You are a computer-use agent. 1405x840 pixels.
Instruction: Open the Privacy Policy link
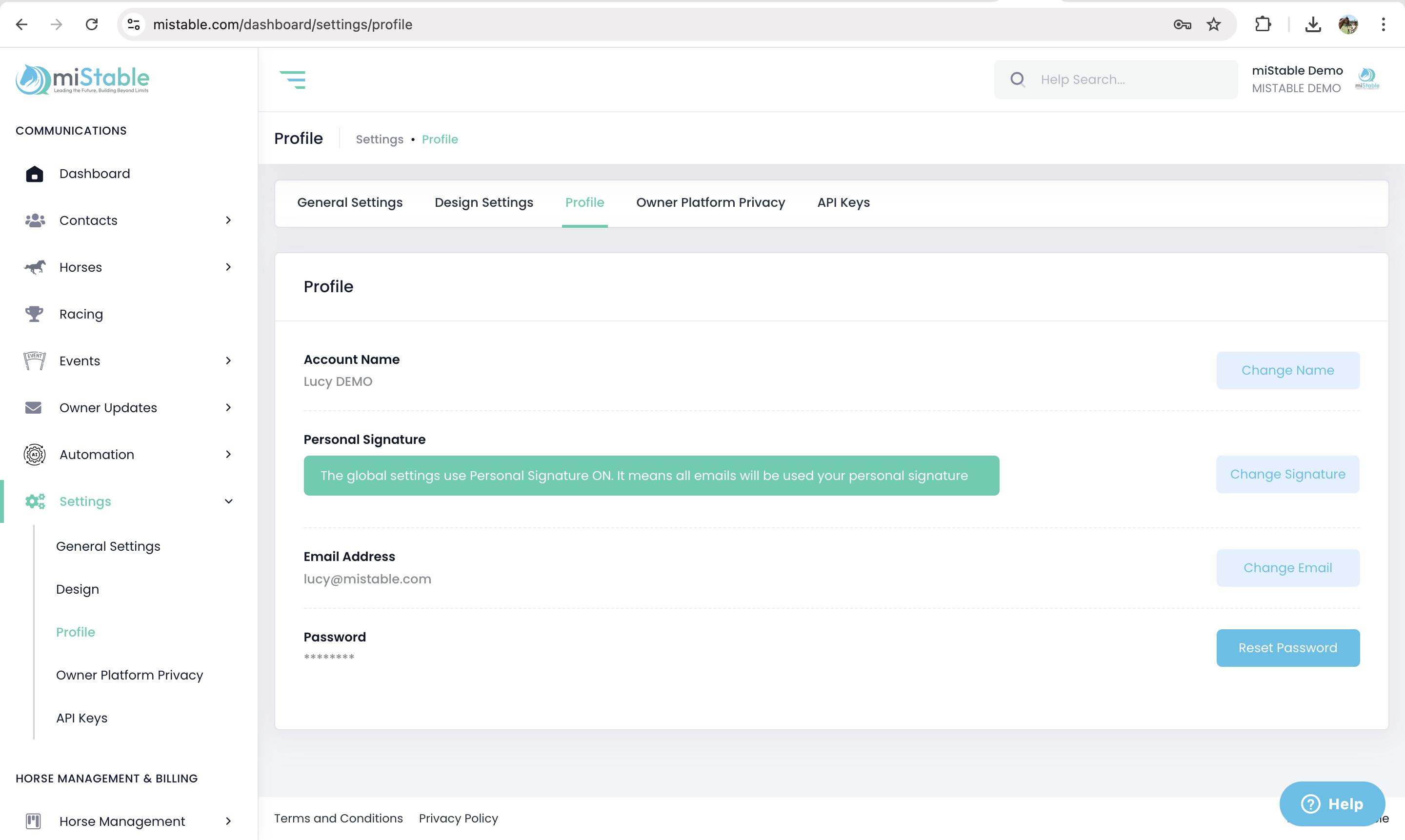[x=458, y=818]
